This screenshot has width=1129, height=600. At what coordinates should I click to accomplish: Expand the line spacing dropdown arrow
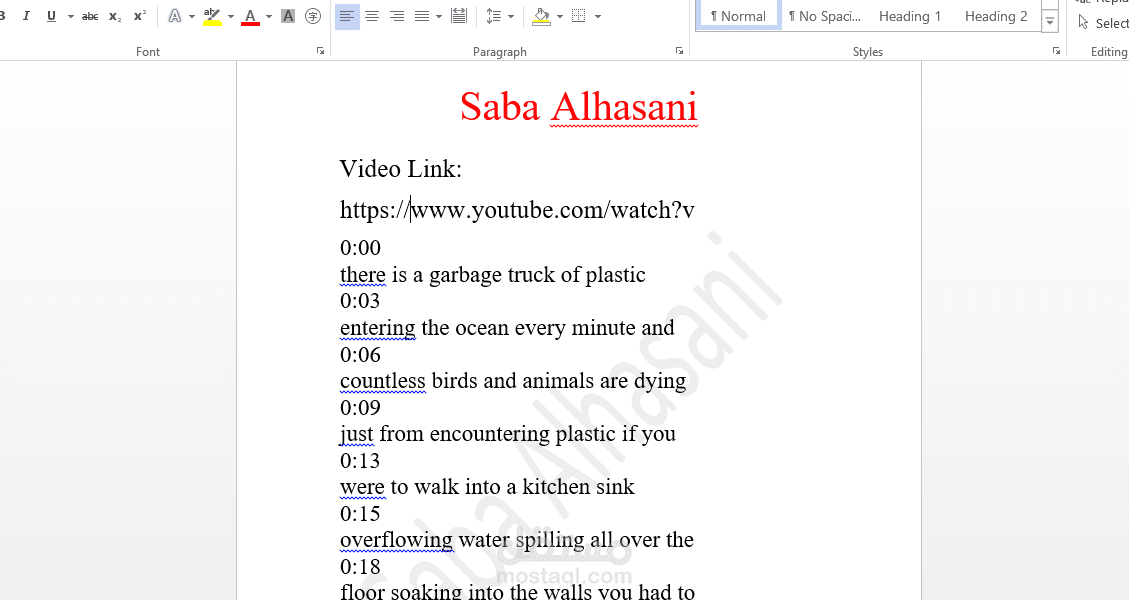pyautogui.click(x=510, y=16)
